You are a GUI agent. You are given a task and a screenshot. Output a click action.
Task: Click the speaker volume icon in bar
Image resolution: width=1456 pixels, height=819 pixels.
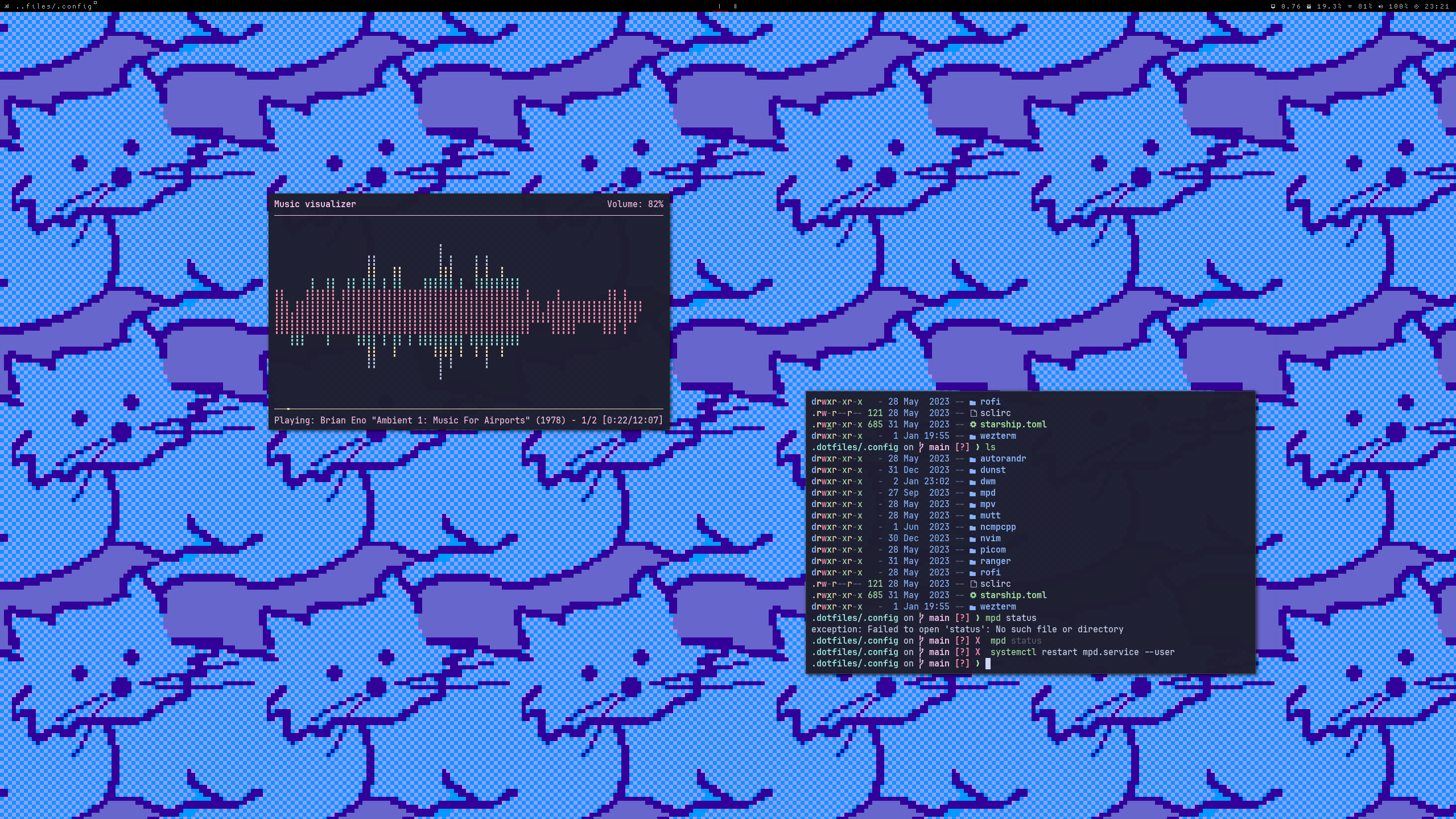click(x=1380, y=6)
